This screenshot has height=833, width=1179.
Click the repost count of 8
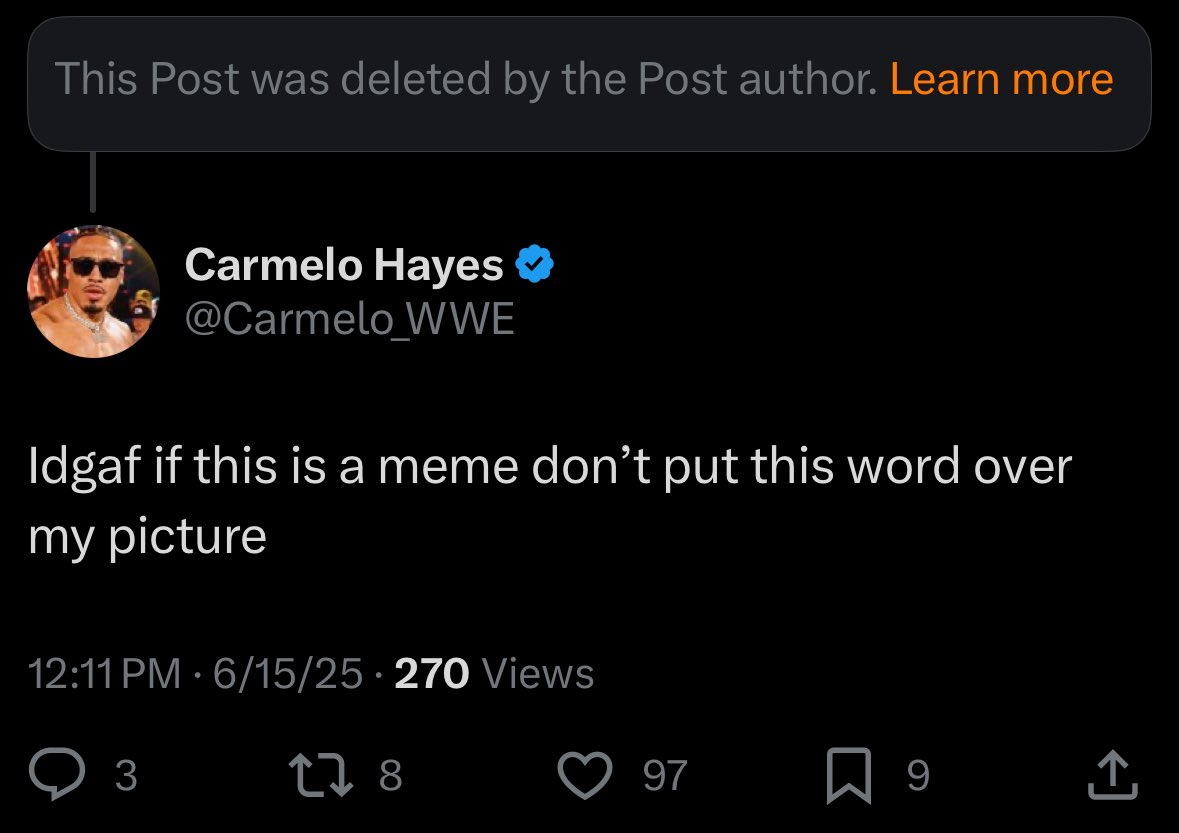[x=391, y=776]
